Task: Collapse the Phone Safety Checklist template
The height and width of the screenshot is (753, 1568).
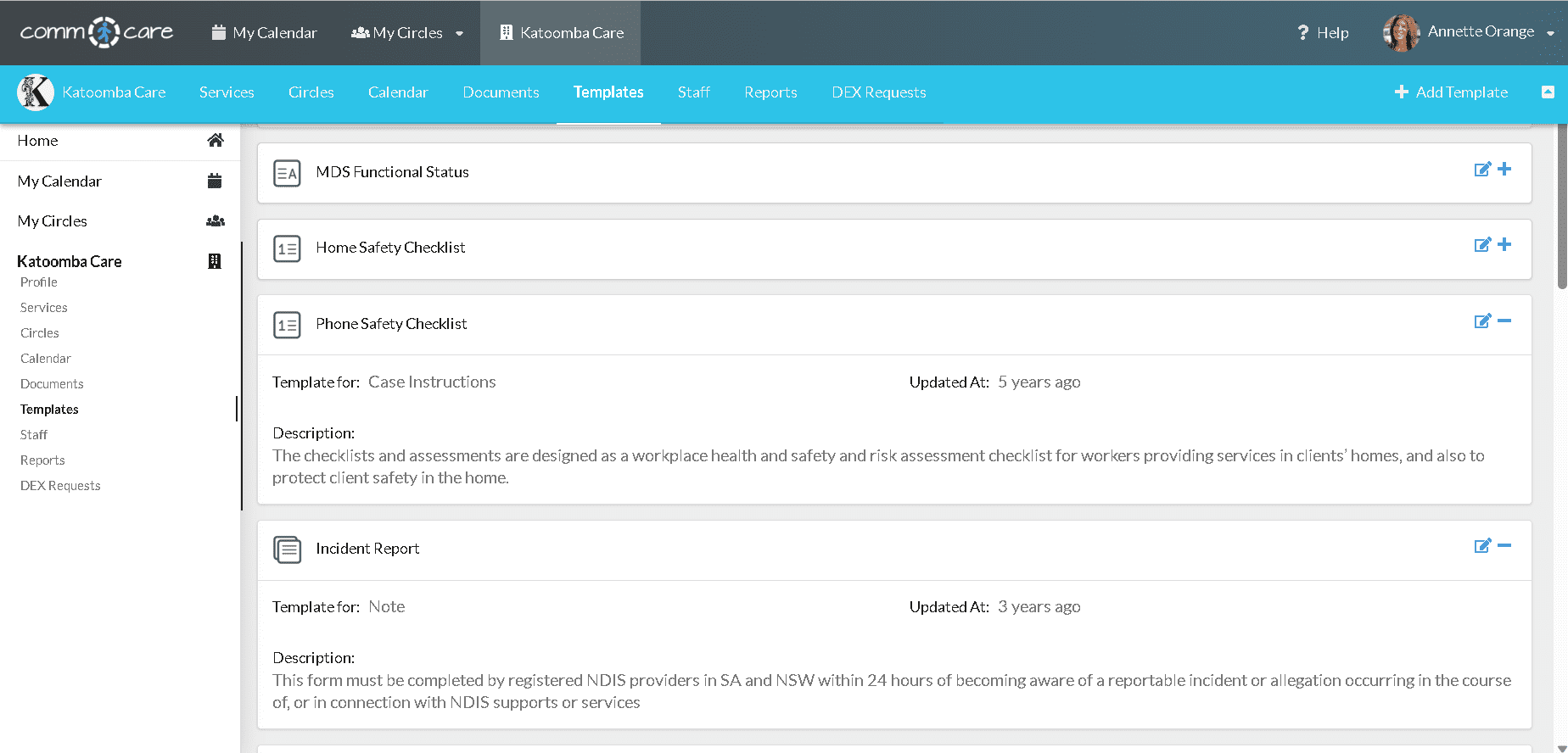Action: coord(1504,321)
